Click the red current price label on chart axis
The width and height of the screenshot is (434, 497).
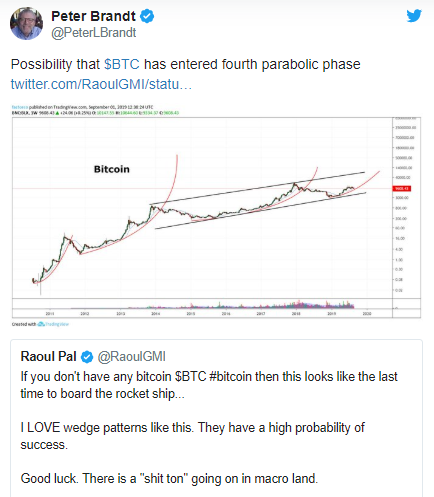[402, 189]
